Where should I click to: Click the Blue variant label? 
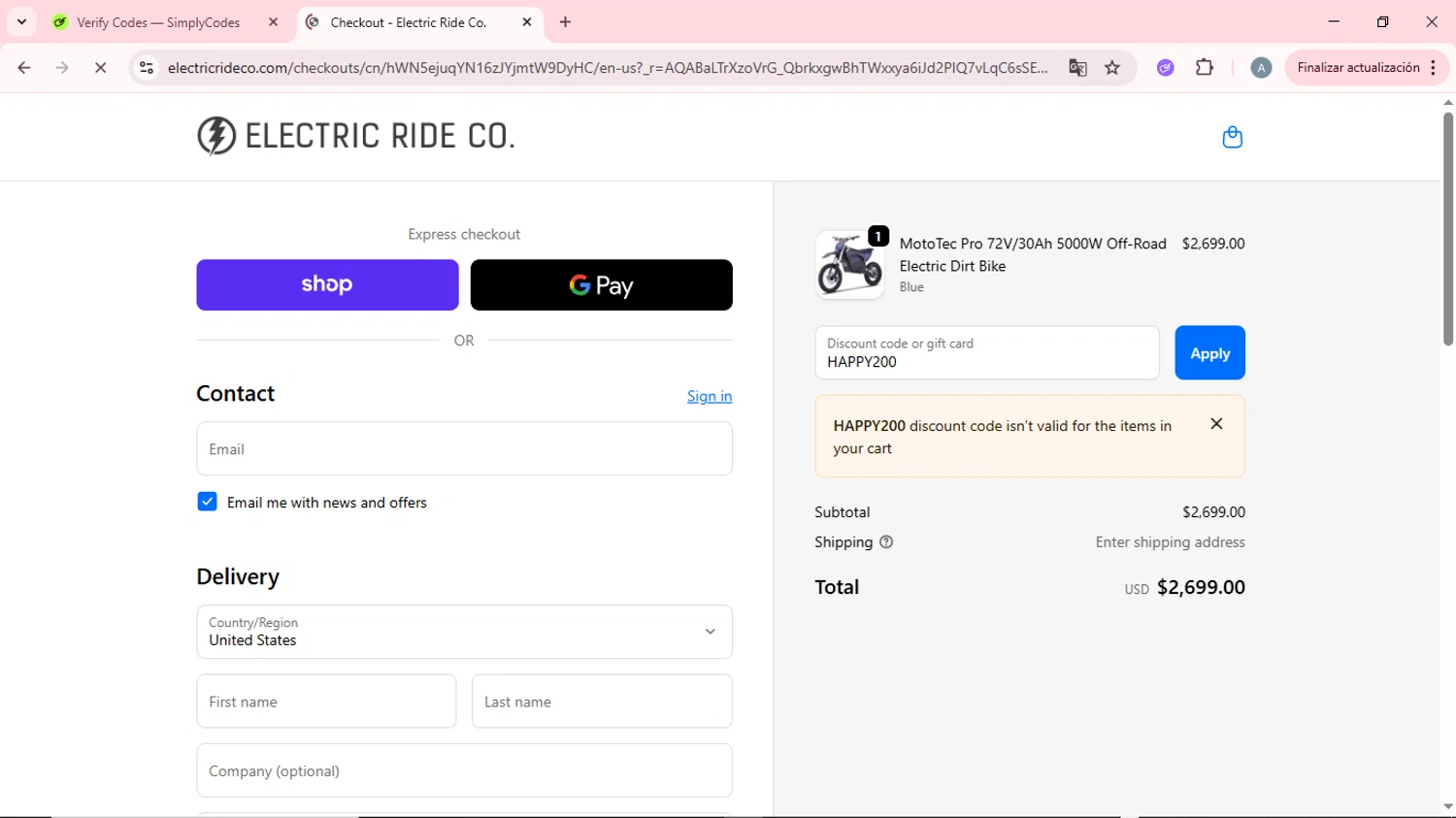point(911,287)
